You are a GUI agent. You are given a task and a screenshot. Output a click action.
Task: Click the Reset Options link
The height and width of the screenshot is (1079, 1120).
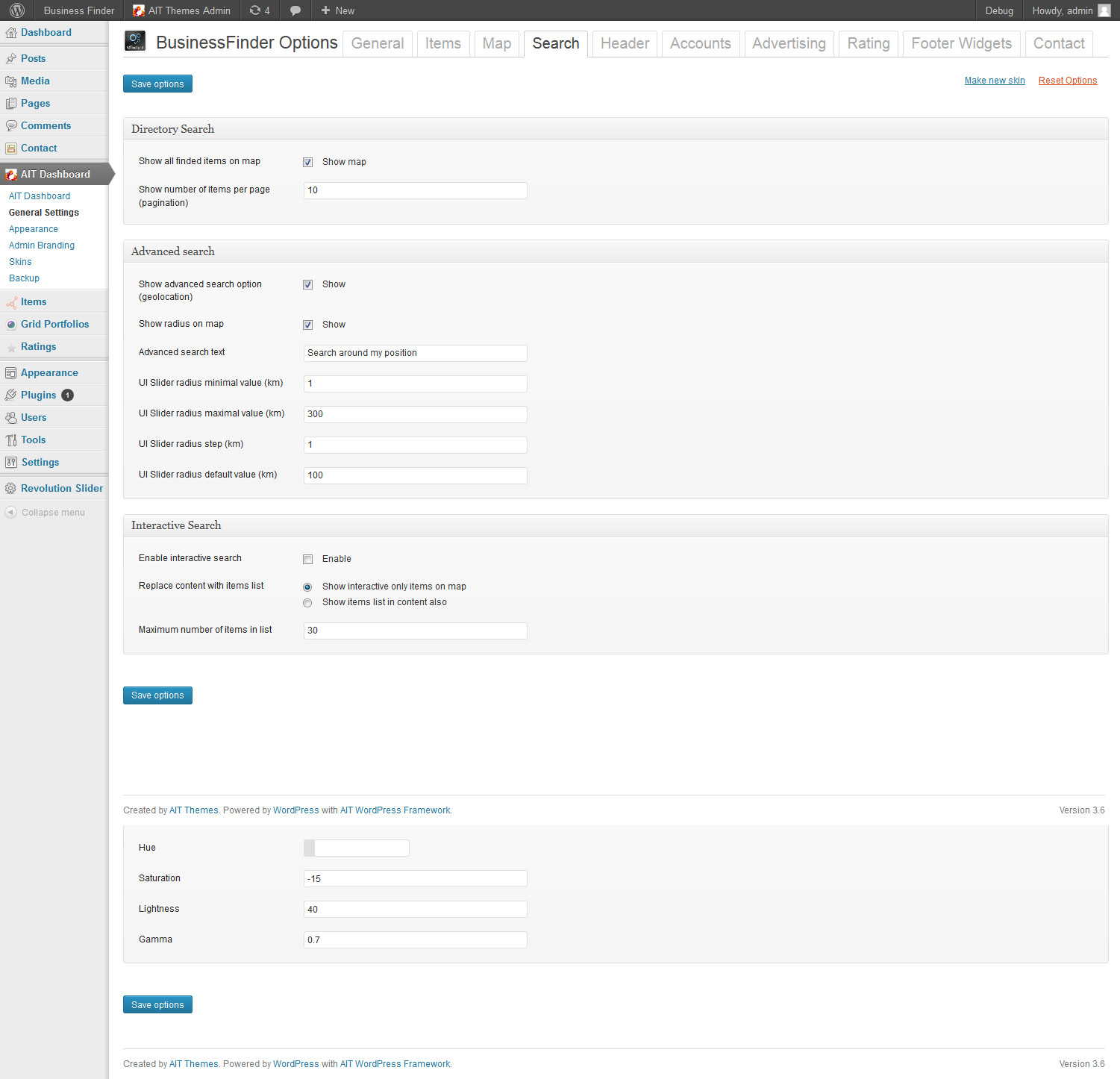(1067, 81)
